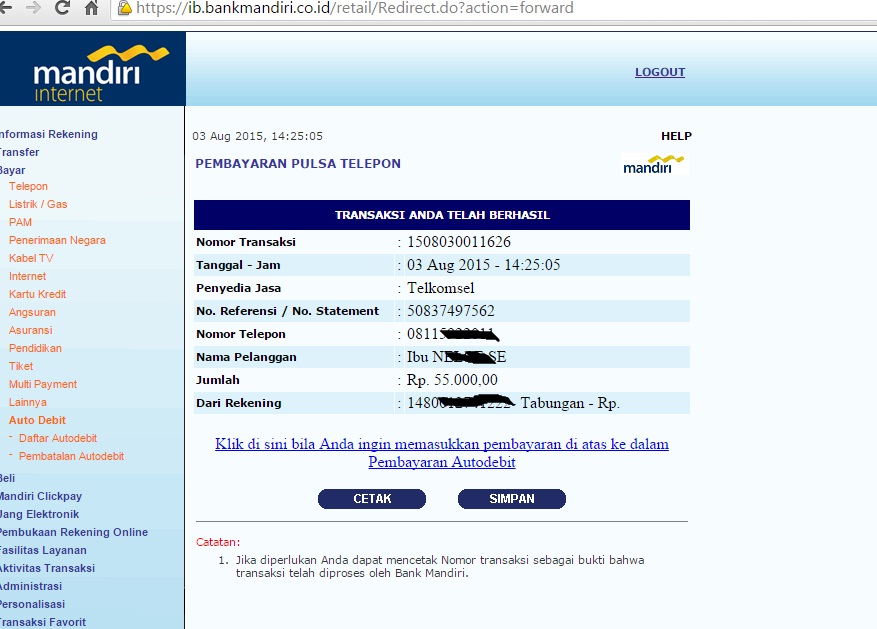Select the Asuransi payment option

point(30,330)
